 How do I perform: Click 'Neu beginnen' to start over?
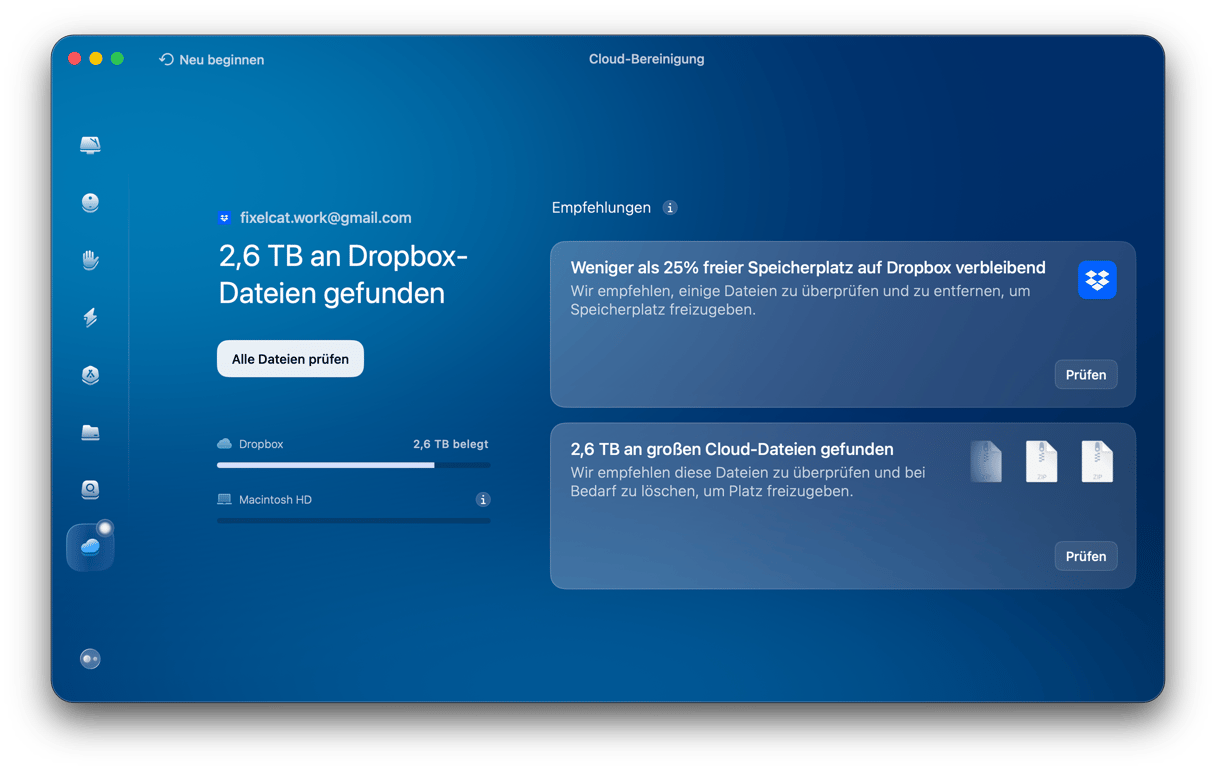212,60
